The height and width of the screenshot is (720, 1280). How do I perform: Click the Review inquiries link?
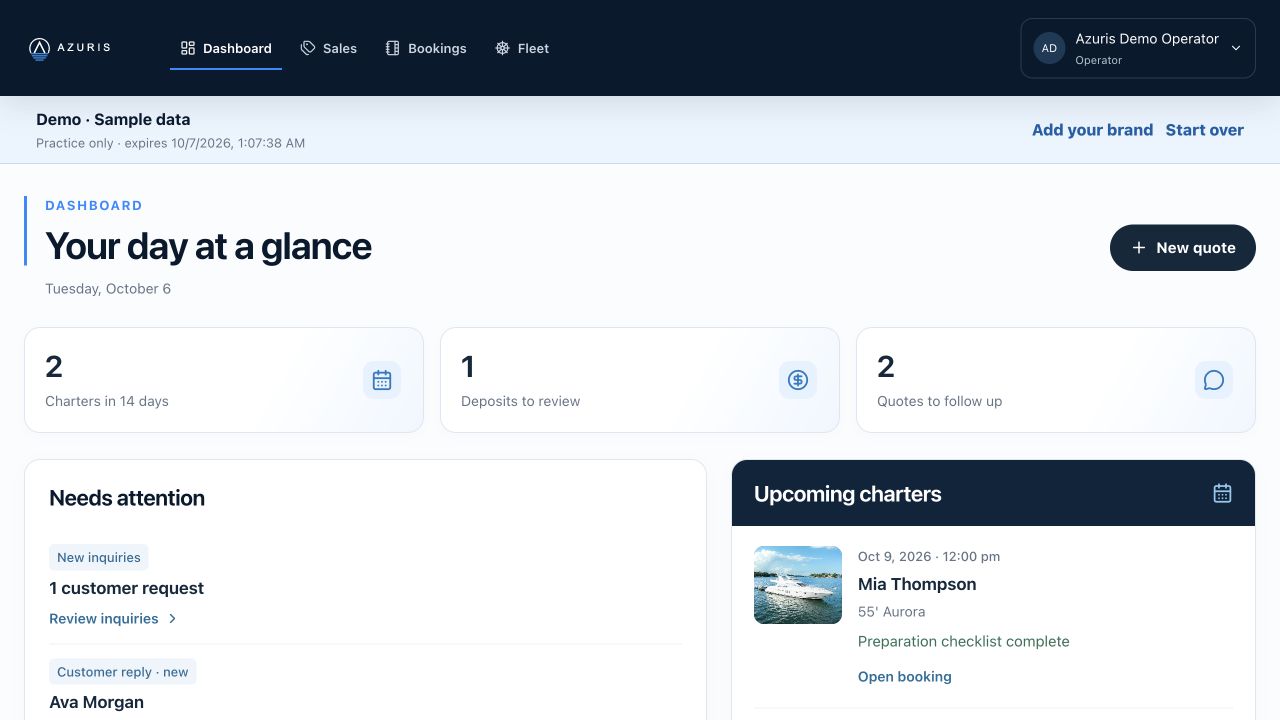tap(113, 618)
